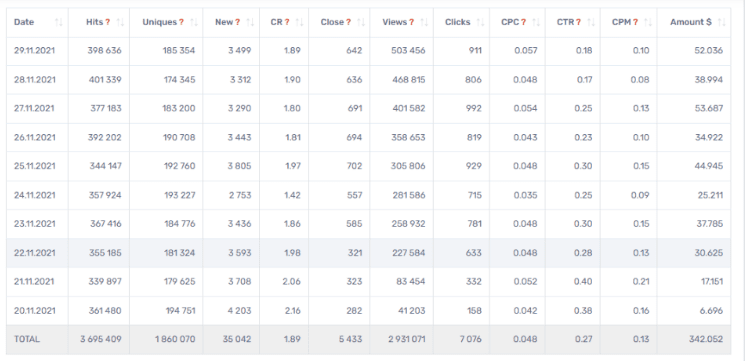
Task: Sort by CPM column arrows
Action: coord(648,22)
